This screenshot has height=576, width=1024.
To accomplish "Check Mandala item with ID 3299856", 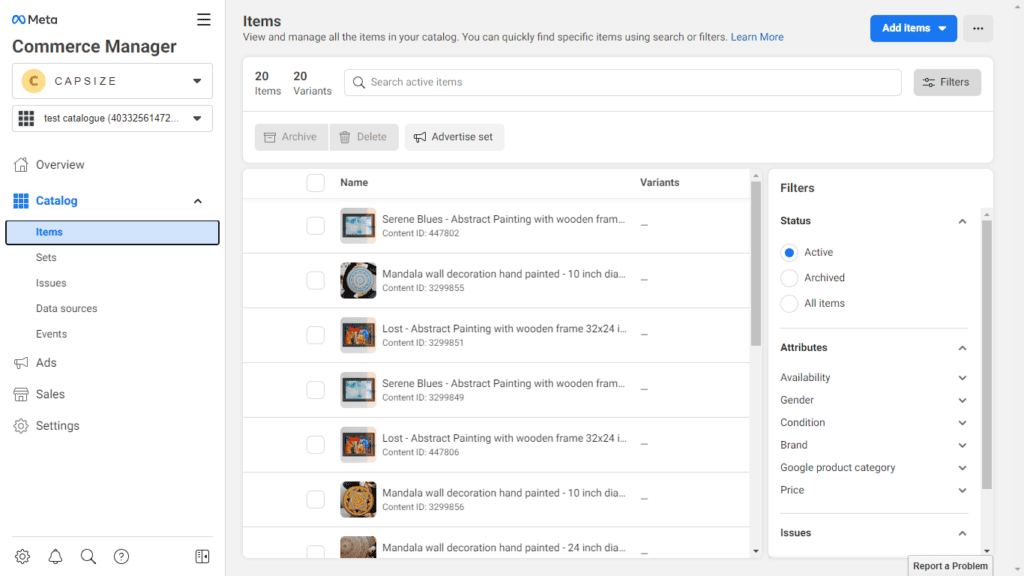I will pos(315,500).
